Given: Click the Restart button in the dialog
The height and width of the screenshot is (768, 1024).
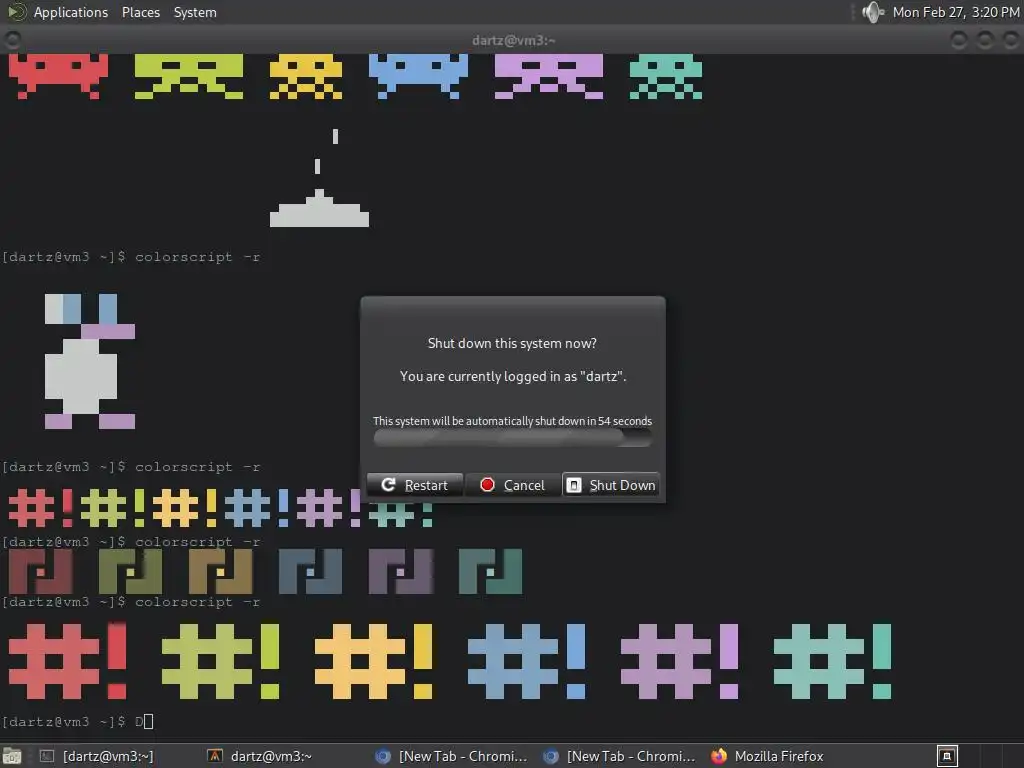Looking at the screenshot, I should [x=415, y=485].
